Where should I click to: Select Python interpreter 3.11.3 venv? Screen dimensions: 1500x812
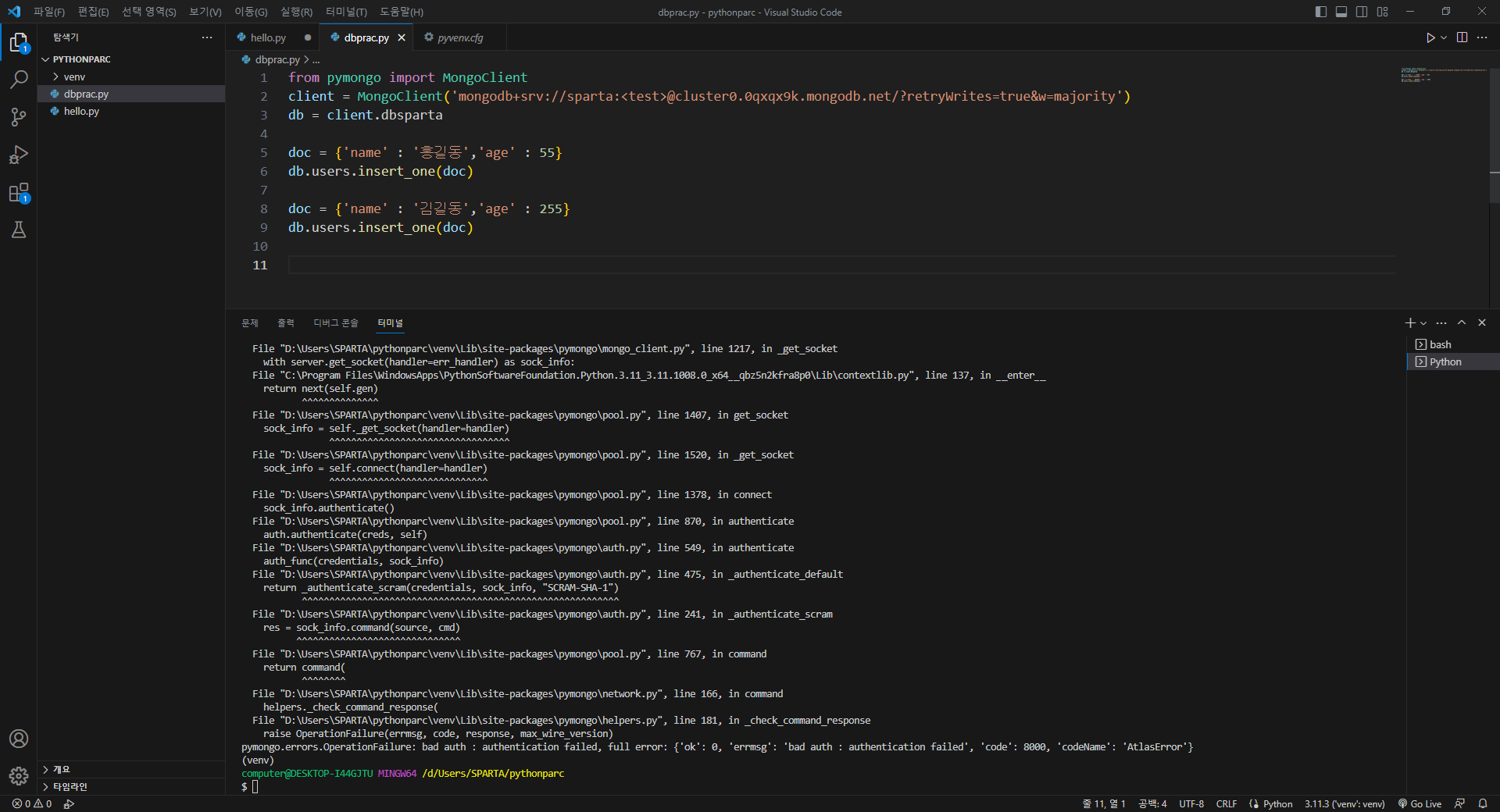[x=1345, y=803]
